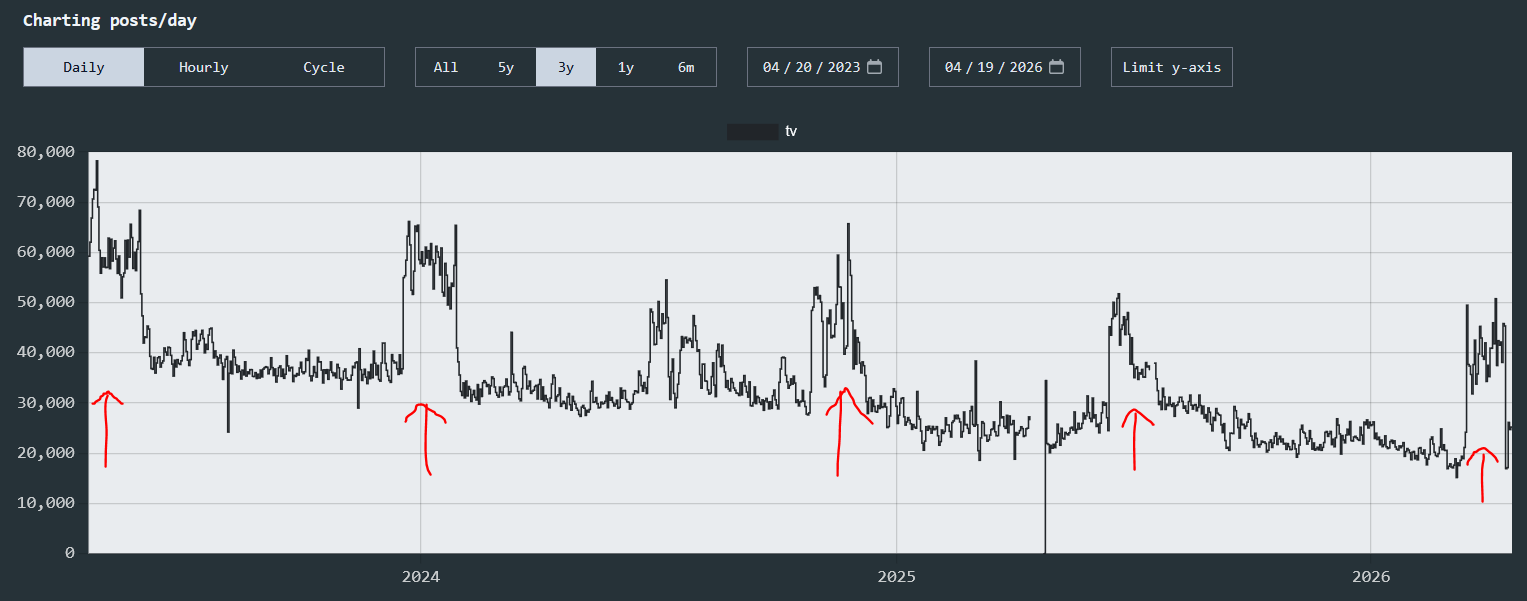
Task: Click the 2026 x-axis label
Action: [x=1371, y=577]
